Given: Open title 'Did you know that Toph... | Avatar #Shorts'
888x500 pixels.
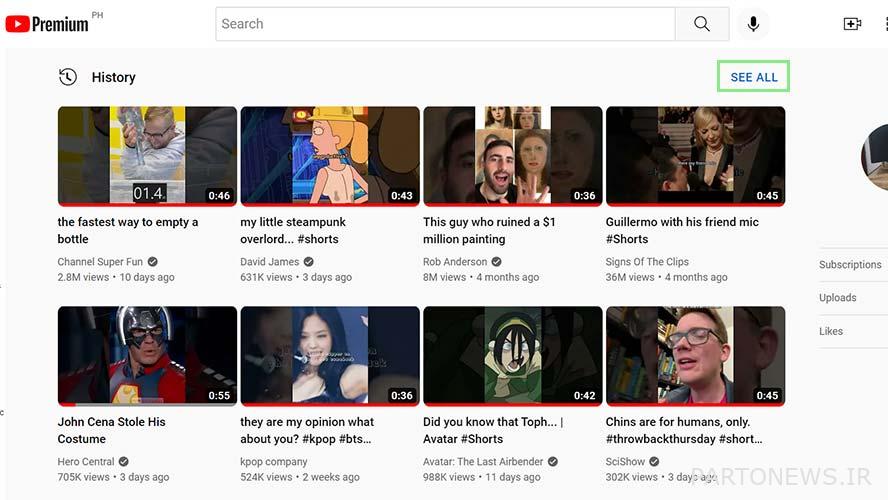Looking at the screenshot, I should click(x=493, y=430).
